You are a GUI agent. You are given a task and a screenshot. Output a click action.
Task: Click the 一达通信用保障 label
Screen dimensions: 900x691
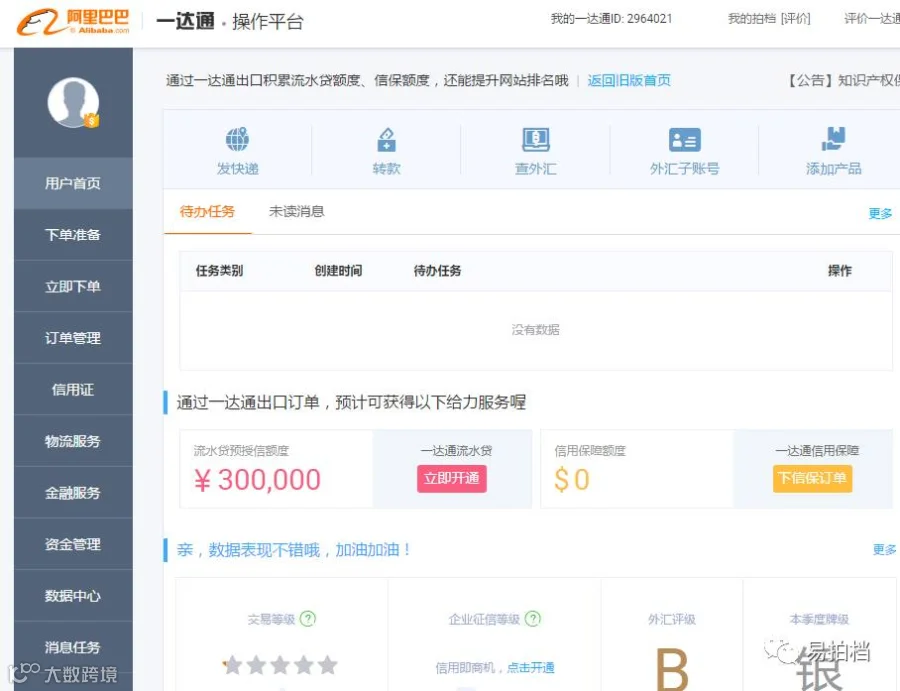point(817,451)
